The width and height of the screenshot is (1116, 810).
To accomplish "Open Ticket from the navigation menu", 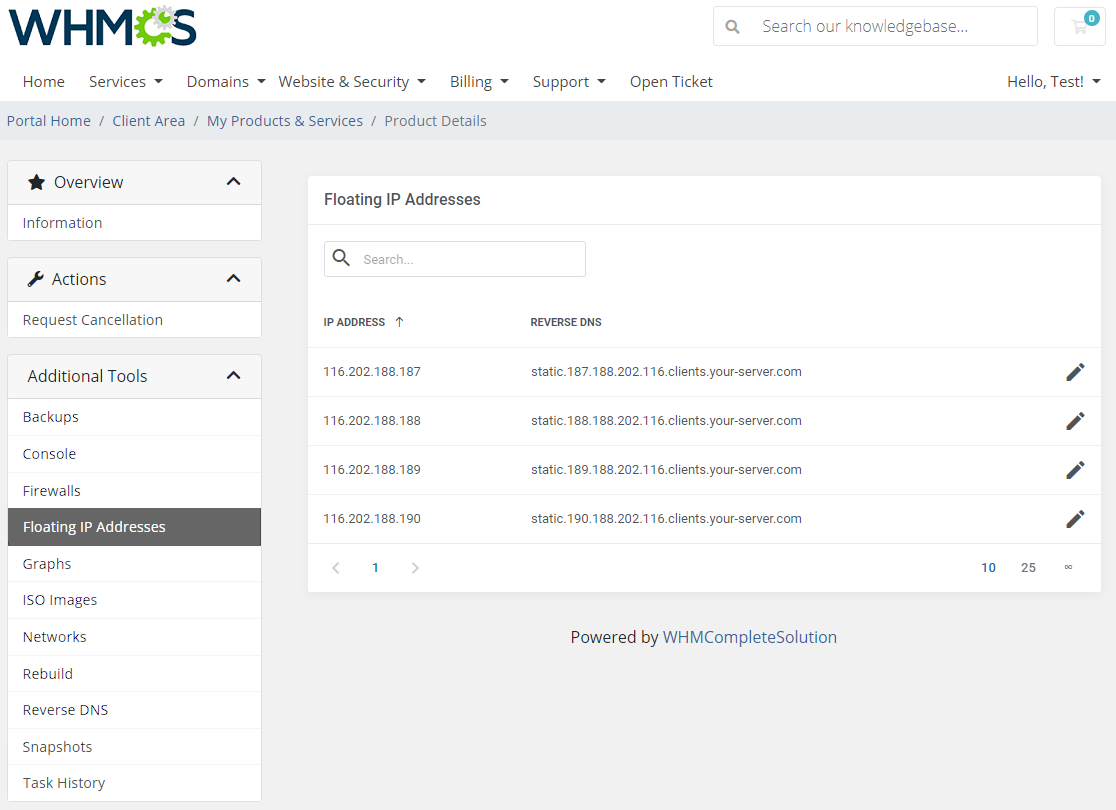I will (671, 81).
